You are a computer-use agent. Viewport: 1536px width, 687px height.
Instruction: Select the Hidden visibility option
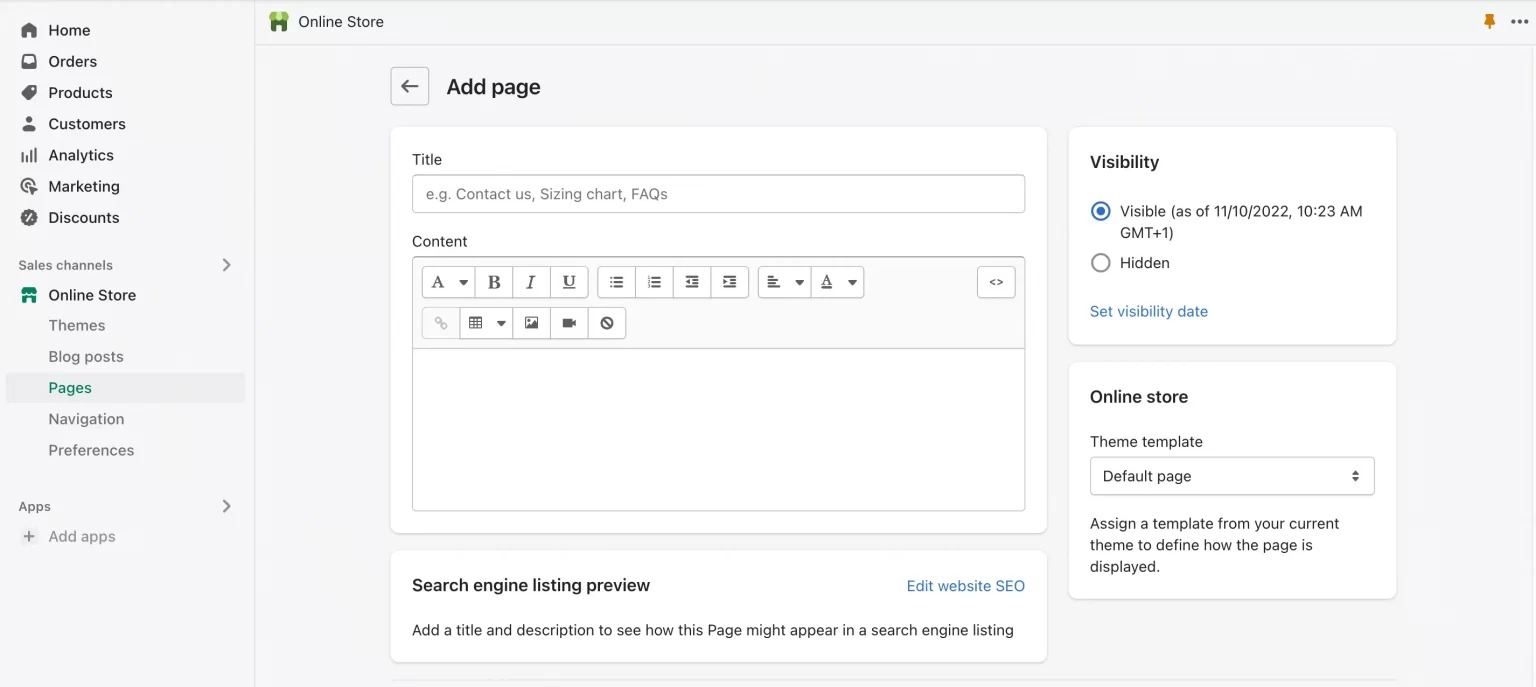(x=1101, y=263)
